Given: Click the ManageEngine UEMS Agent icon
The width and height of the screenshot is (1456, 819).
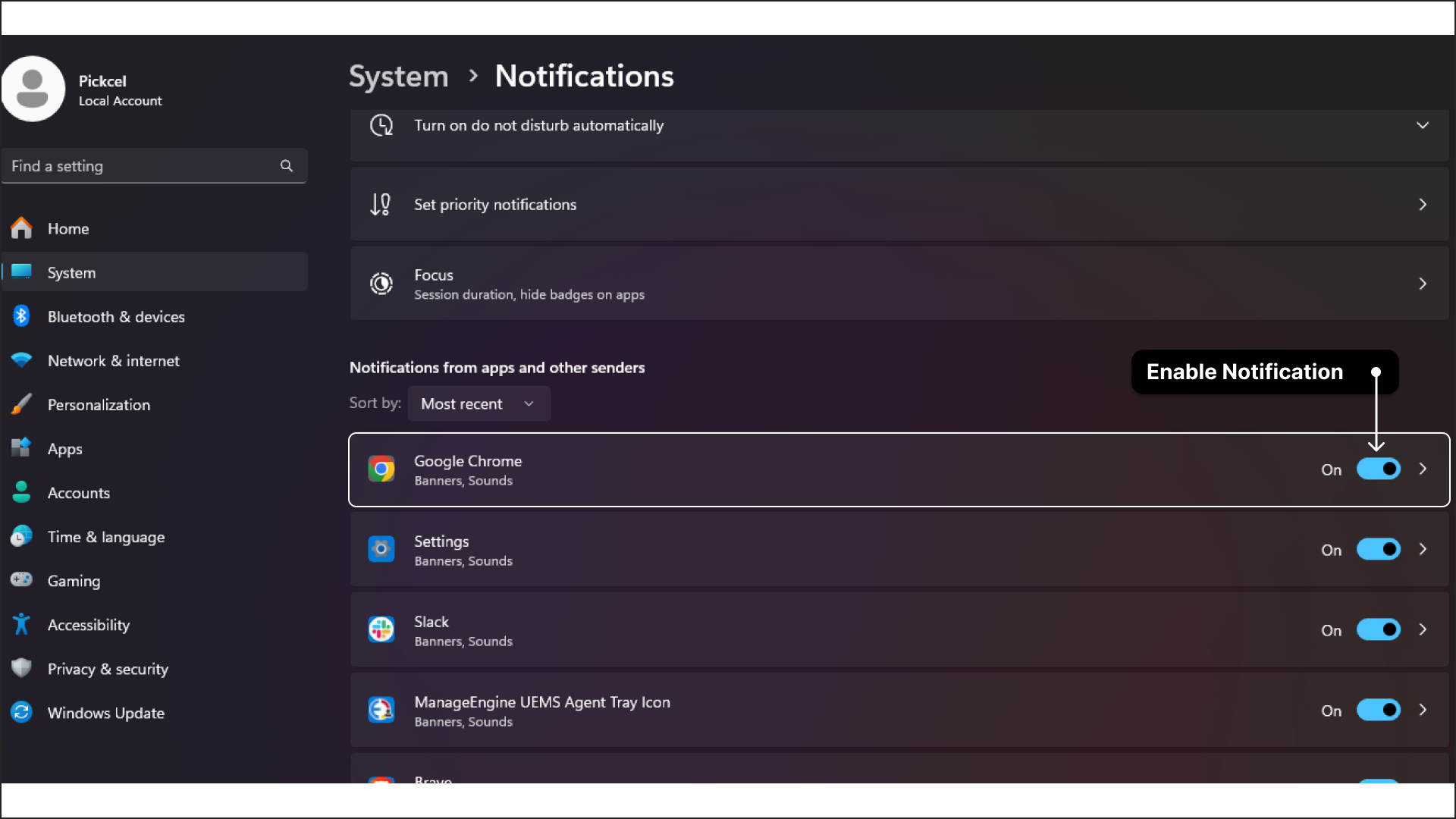Looking at the screenshot, I should 381,710.
